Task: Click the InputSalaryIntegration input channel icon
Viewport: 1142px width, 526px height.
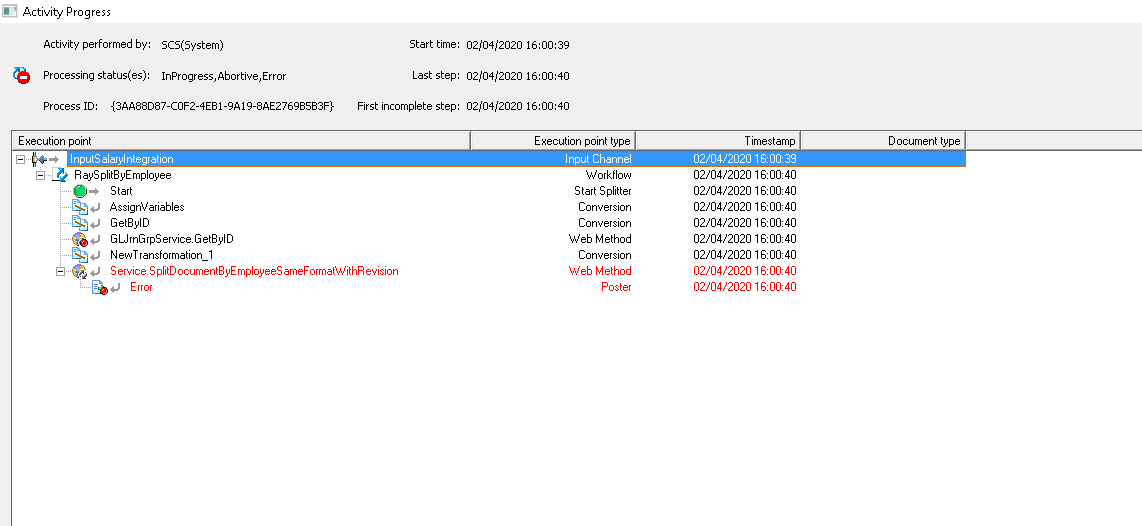Action: pyautogui.click(x=40, y=159)
